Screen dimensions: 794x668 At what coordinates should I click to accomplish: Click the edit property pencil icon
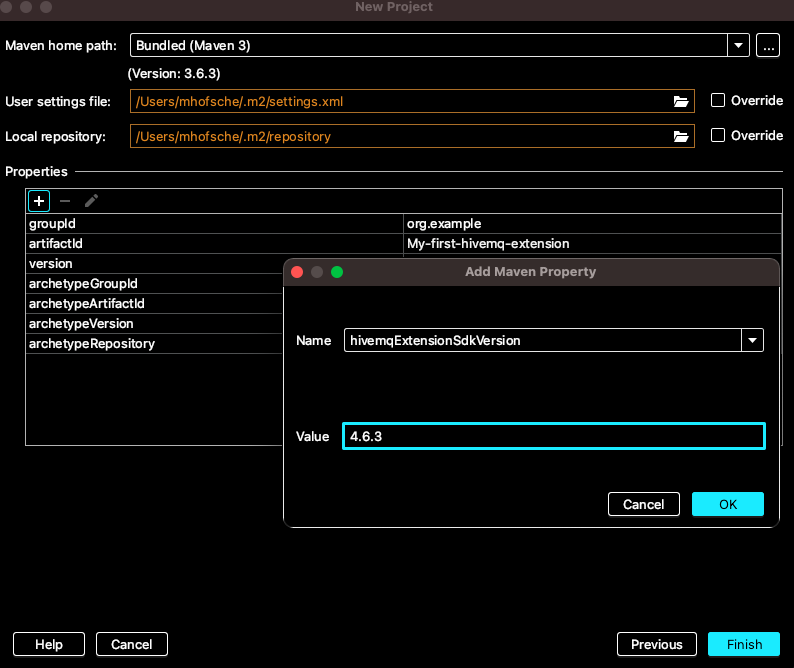click(91, 201)
